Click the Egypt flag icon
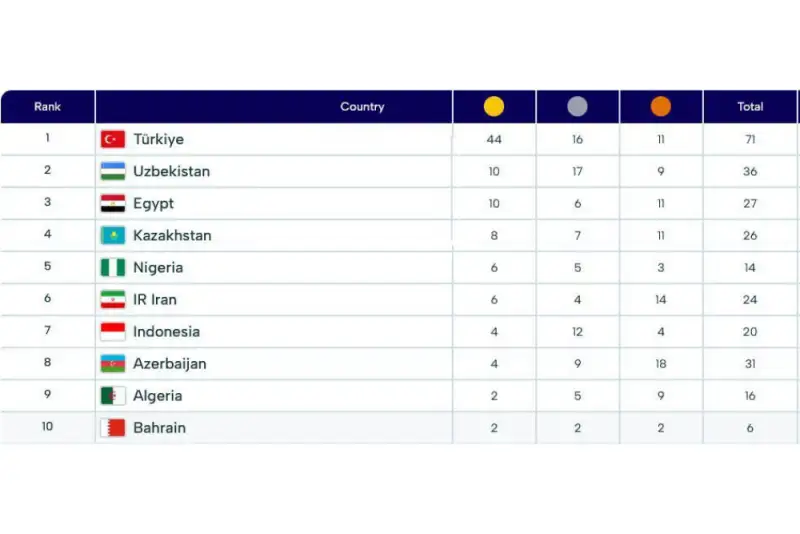This screenshot has height=534, width=800. click(x=113, y=203)
